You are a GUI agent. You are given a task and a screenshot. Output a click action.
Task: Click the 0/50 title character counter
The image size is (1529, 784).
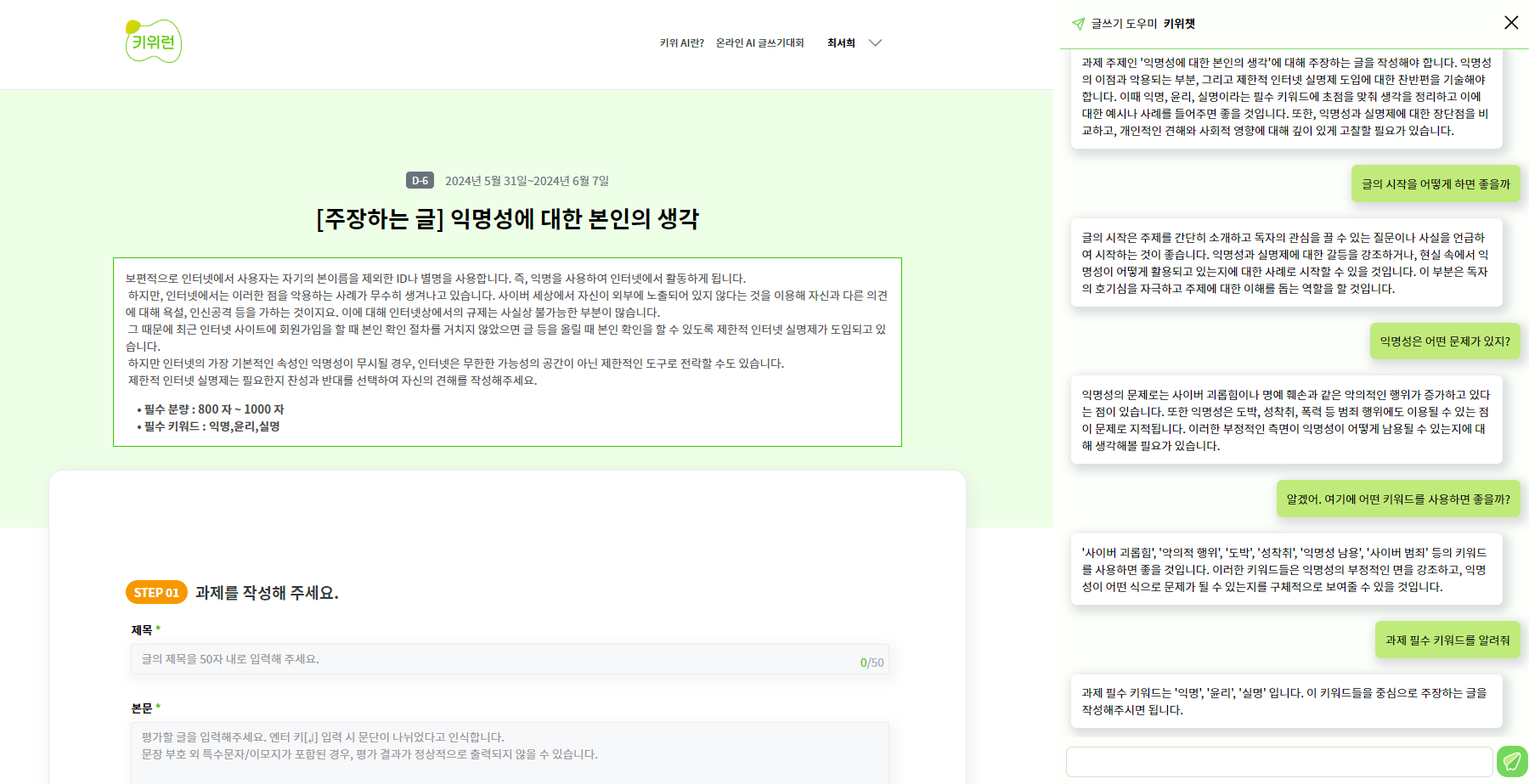pyautogui.click(x=872, y=663)
